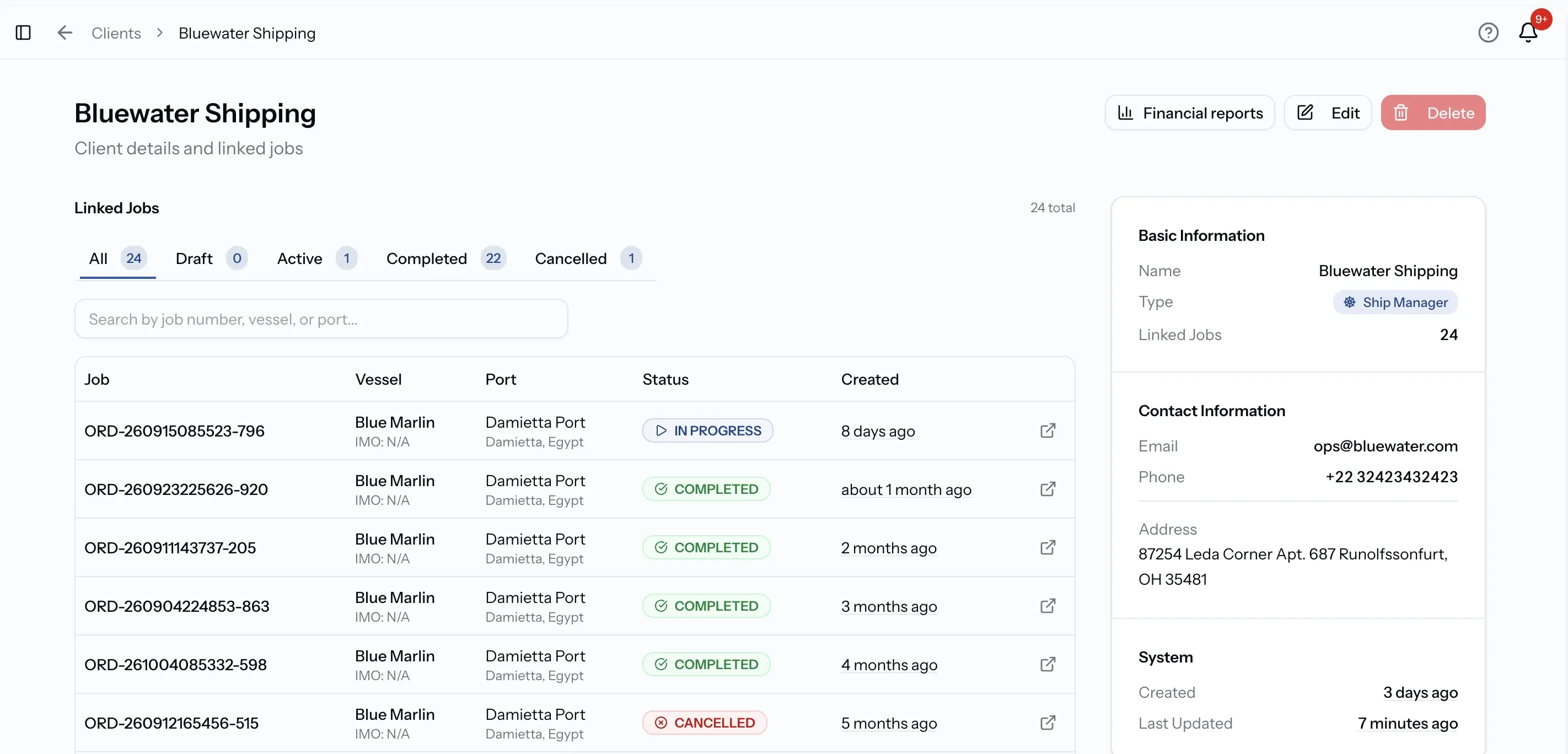Switch to the Completed tab

pyautogui.click(x=446, y=258)
